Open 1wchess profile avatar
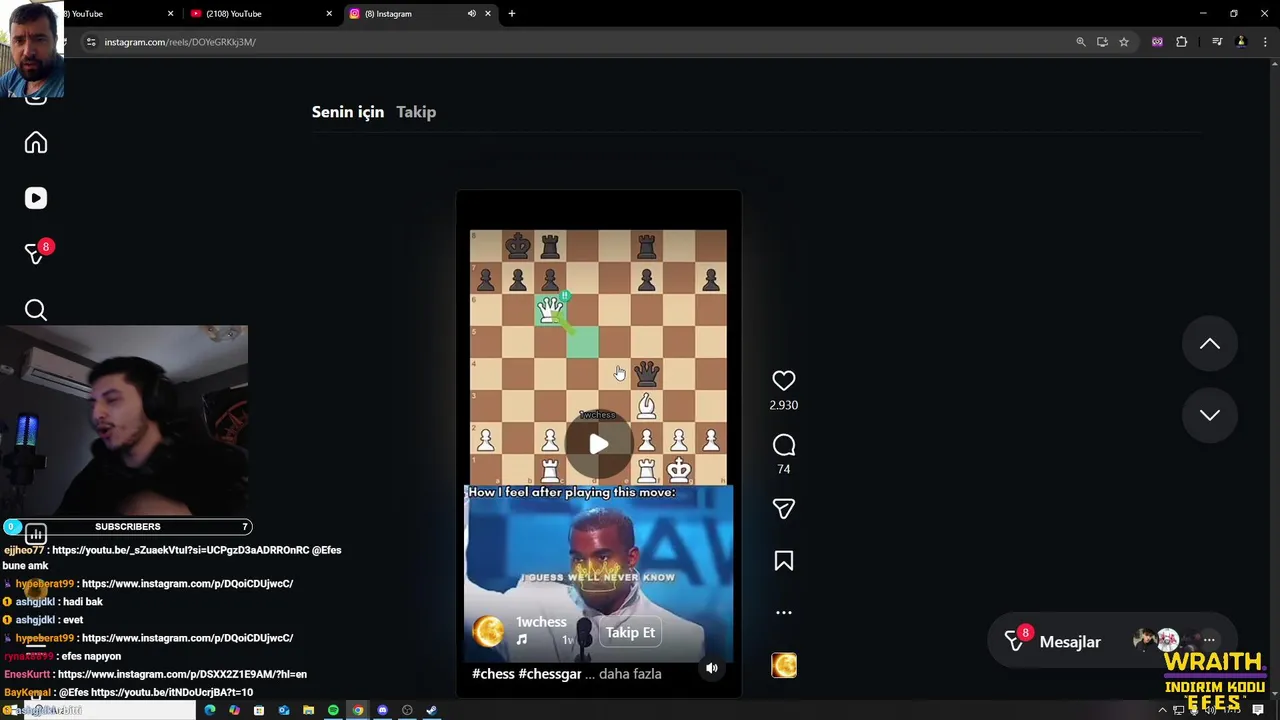Viewport: 1280px width, 720px height. [489, 631]
